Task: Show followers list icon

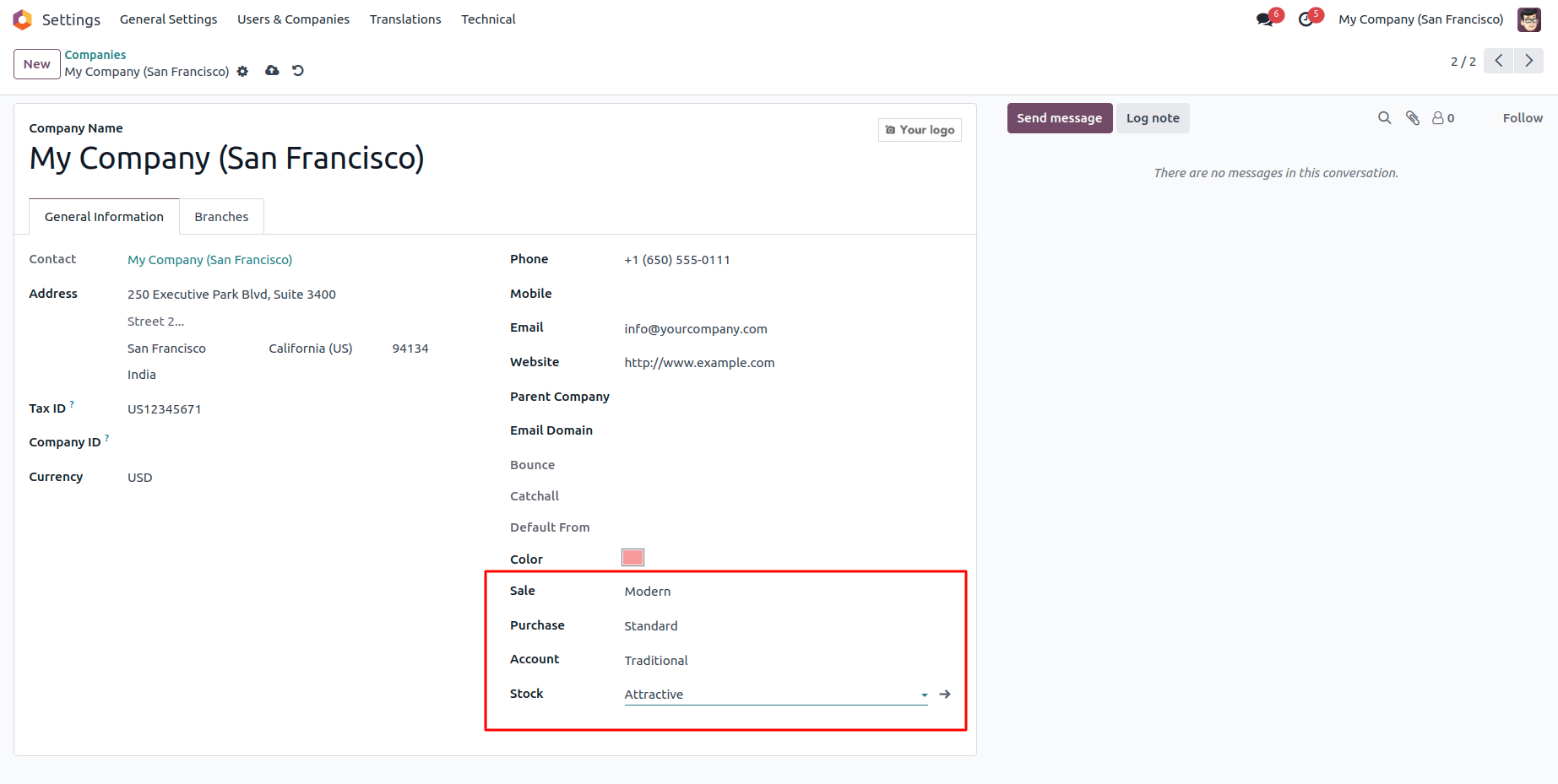Action: [1442, 118]
